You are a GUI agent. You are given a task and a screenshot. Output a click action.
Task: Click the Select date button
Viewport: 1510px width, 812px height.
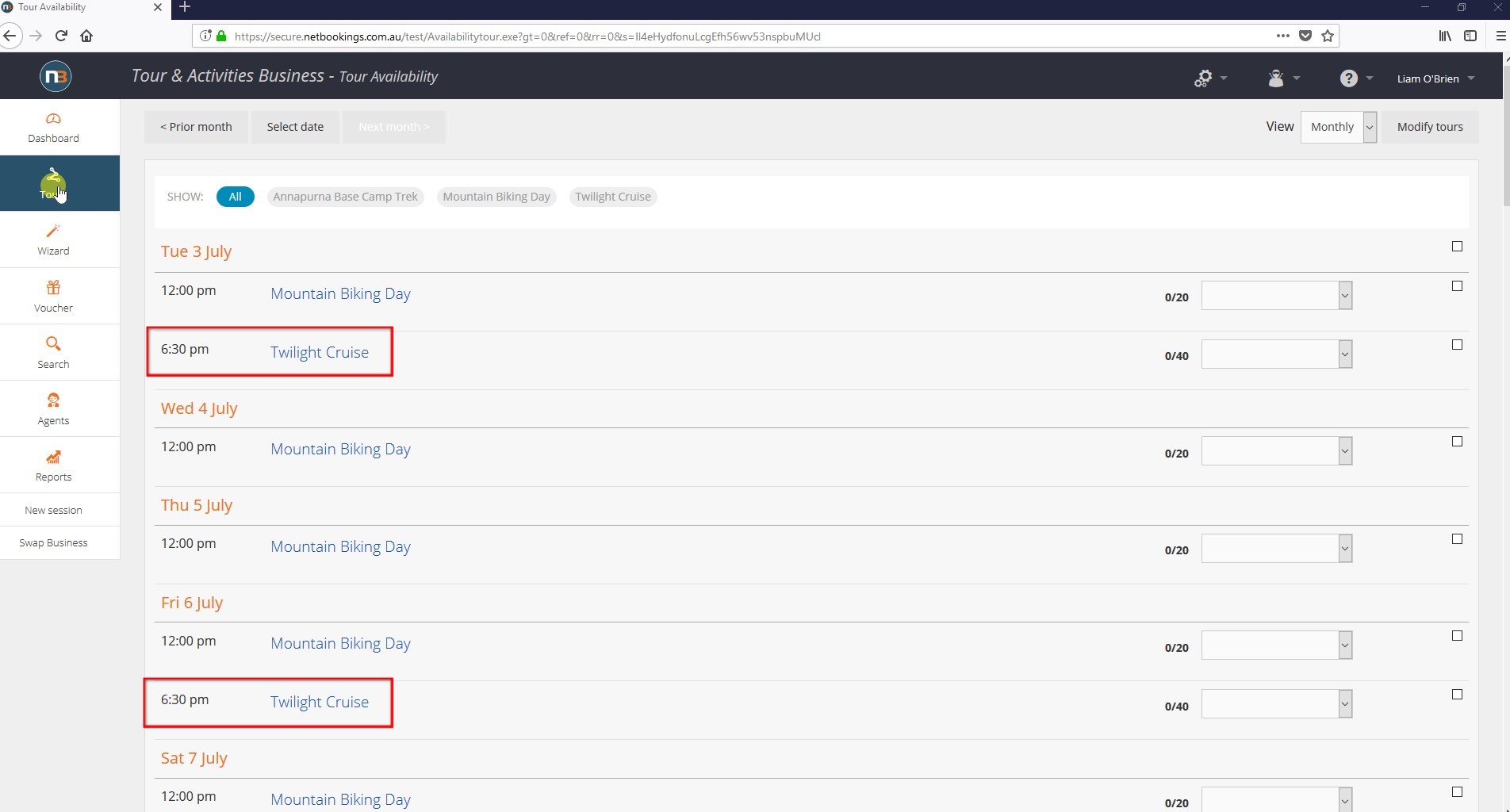click(295, 127)
